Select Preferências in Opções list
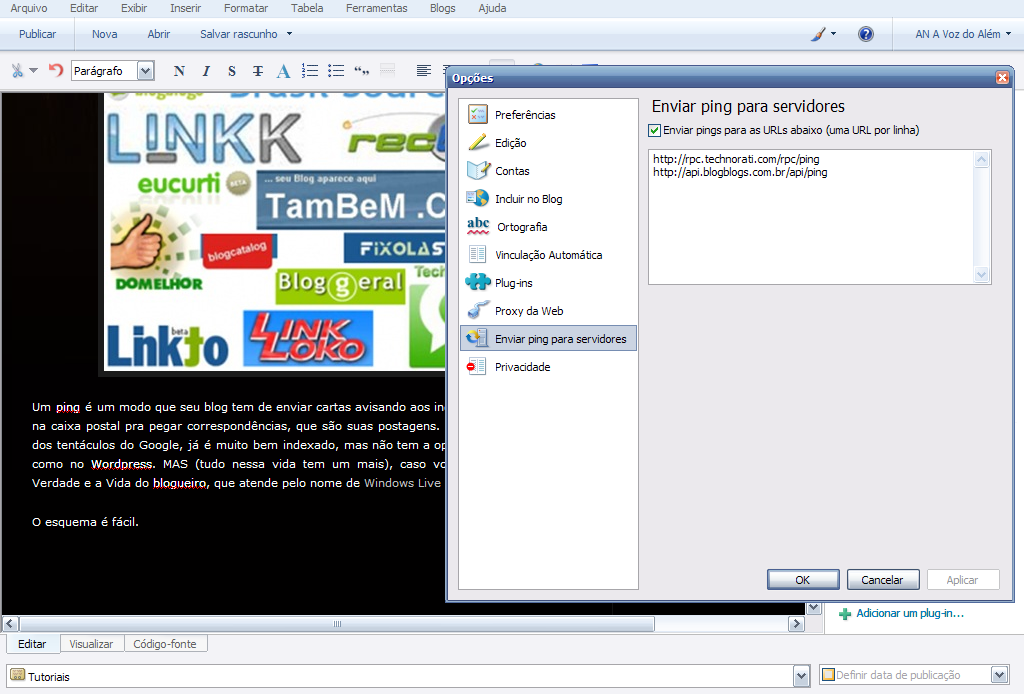Screen dimensions: 1024x694 tap(548, 114)
